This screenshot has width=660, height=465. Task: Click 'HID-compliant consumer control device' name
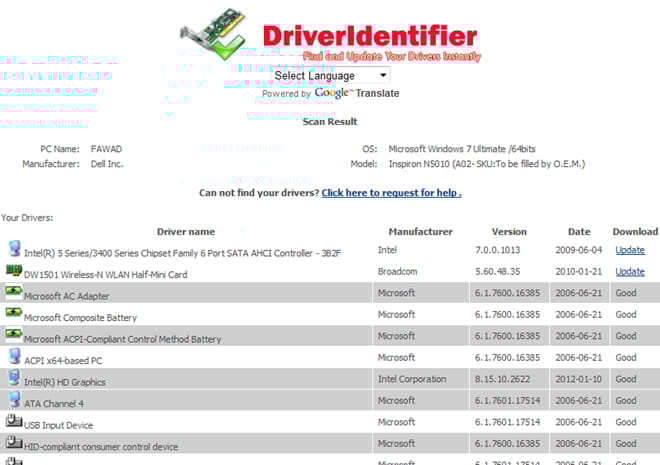tap(101, 446)
